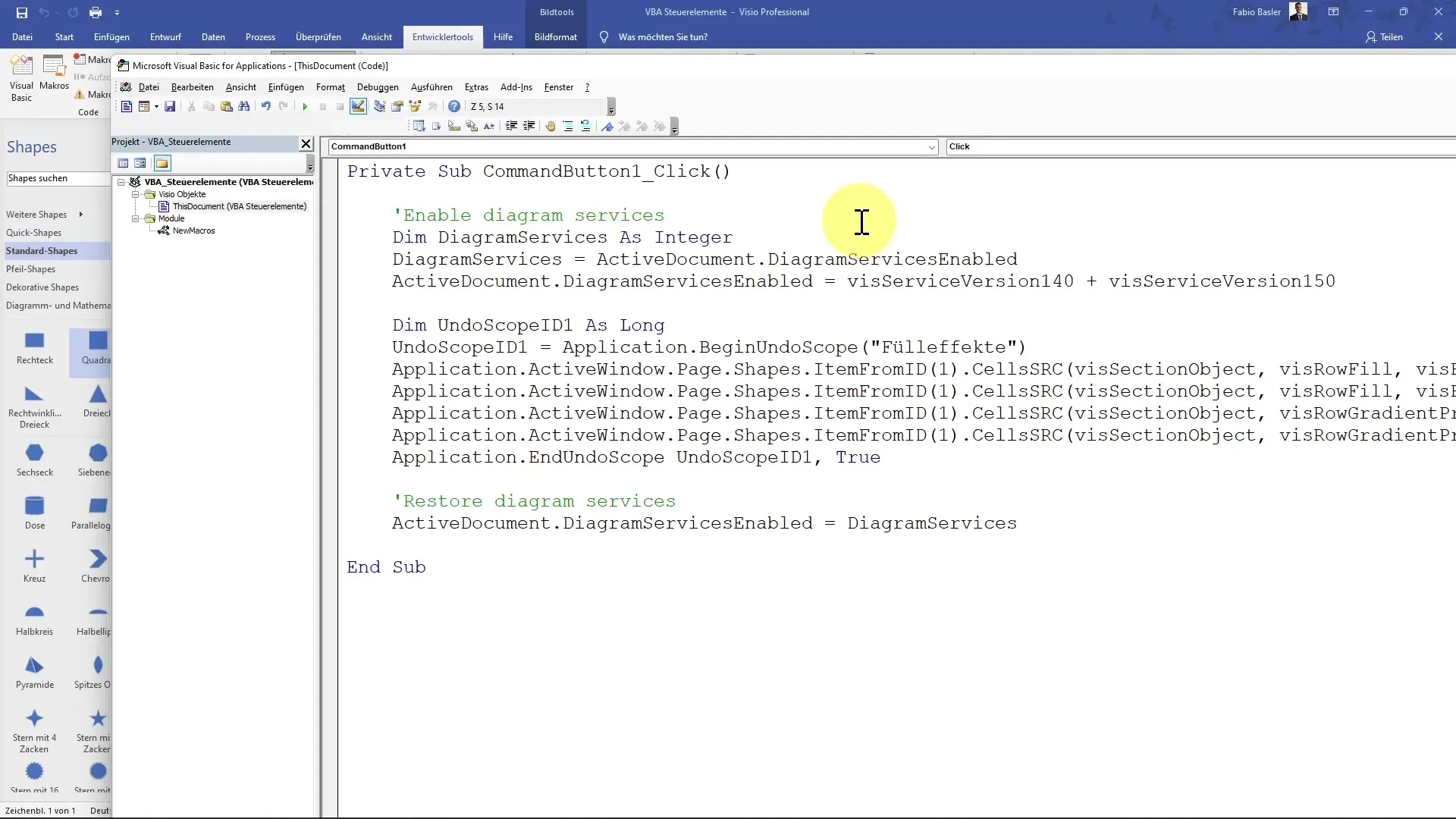Open the Extras menu

click(476, 87)
